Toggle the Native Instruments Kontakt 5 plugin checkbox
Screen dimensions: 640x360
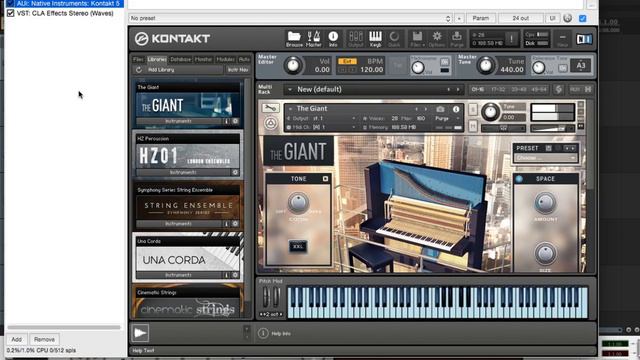click(x=11, y=3)
